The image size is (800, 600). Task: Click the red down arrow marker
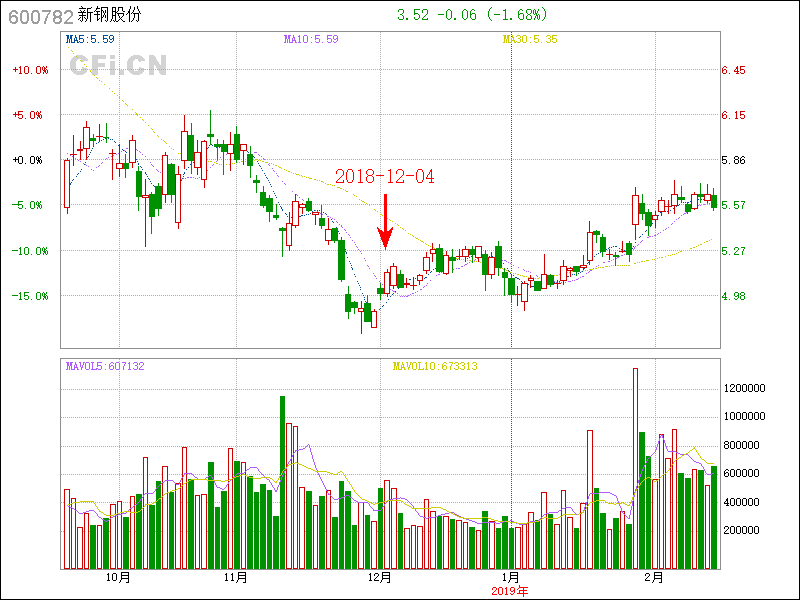tap(385, 222)
